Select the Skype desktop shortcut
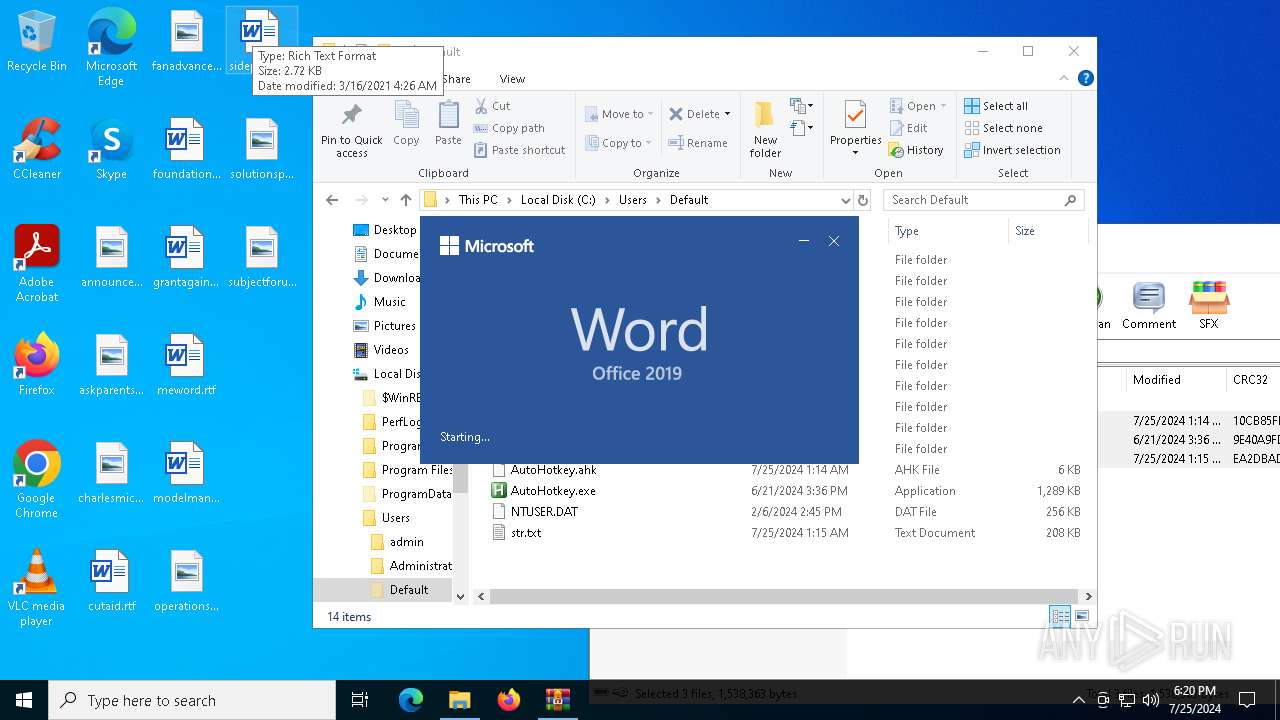Image resolution: width=1280 pixels, height=720 pixels. pyautogui.click(x=111, y=149)
